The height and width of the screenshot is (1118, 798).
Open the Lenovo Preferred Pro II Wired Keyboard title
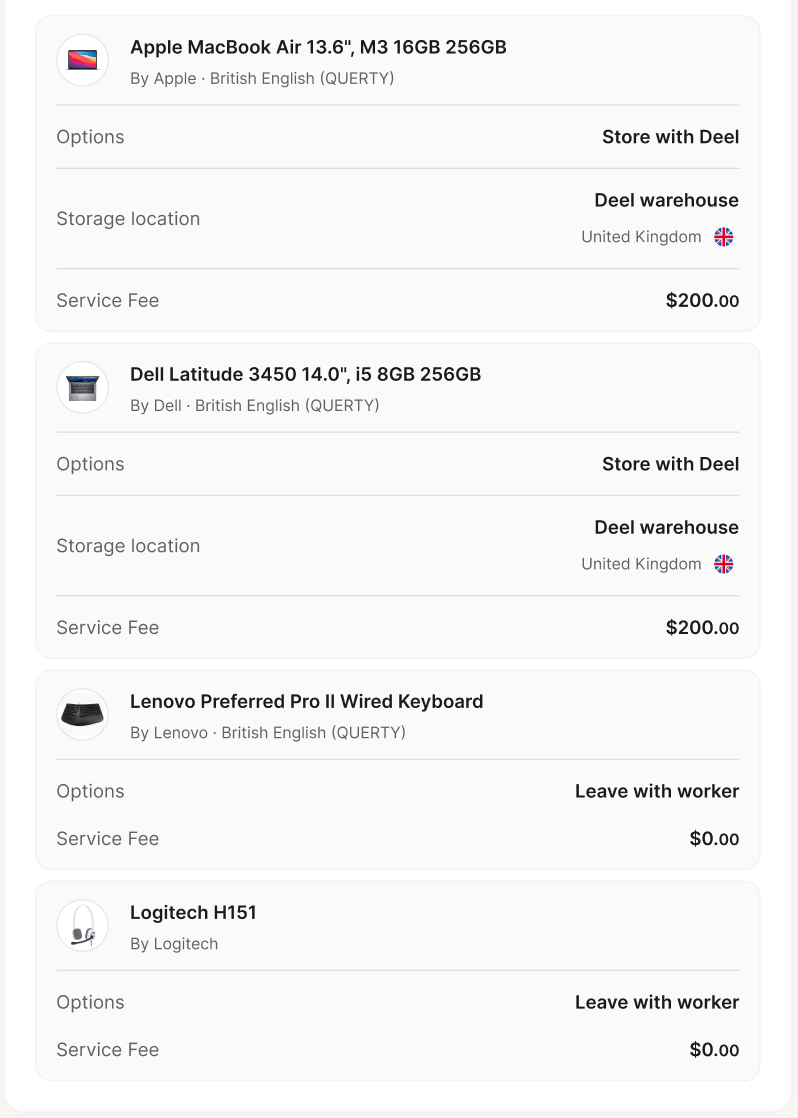tap(307, 702)
